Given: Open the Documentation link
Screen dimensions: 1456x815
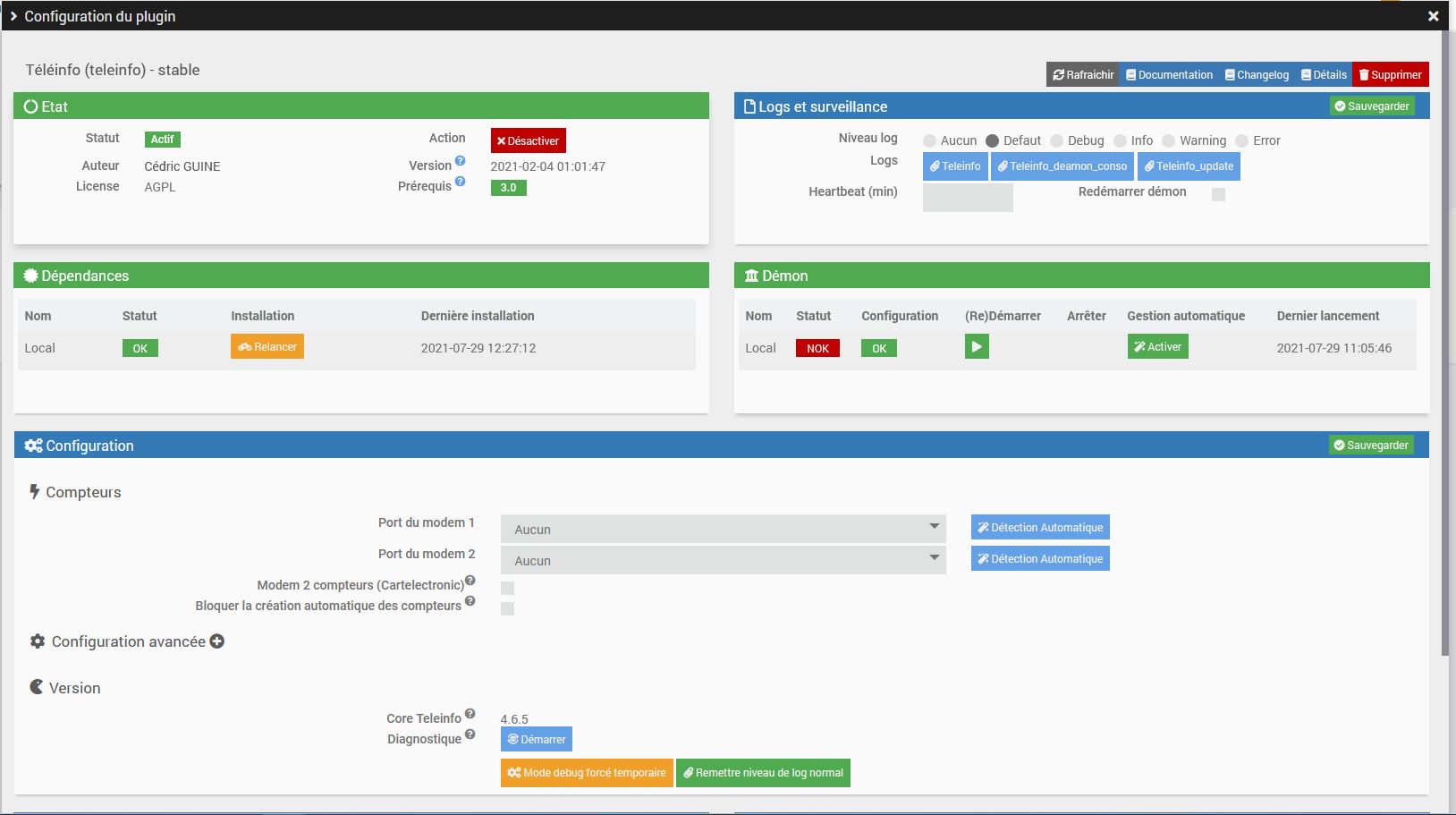Looking at the screenshot, I should 1169,75.
